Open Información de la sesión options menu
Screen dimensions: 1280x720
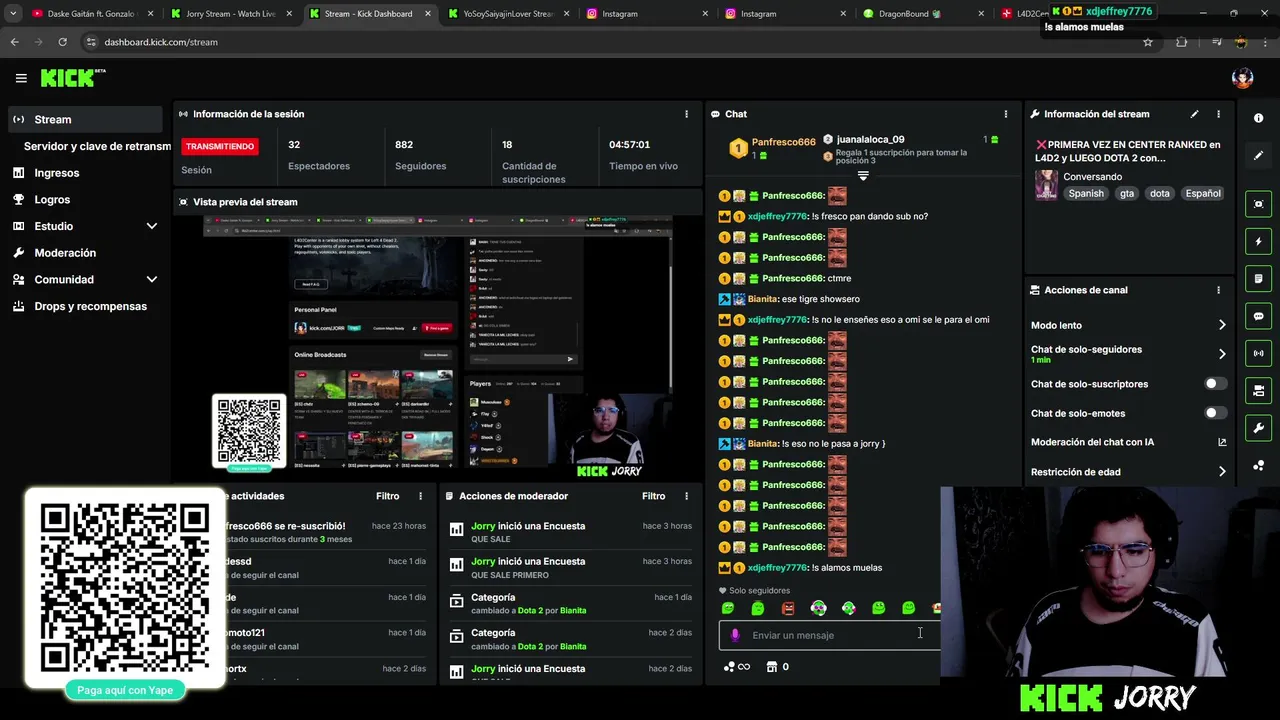[686, 114]
